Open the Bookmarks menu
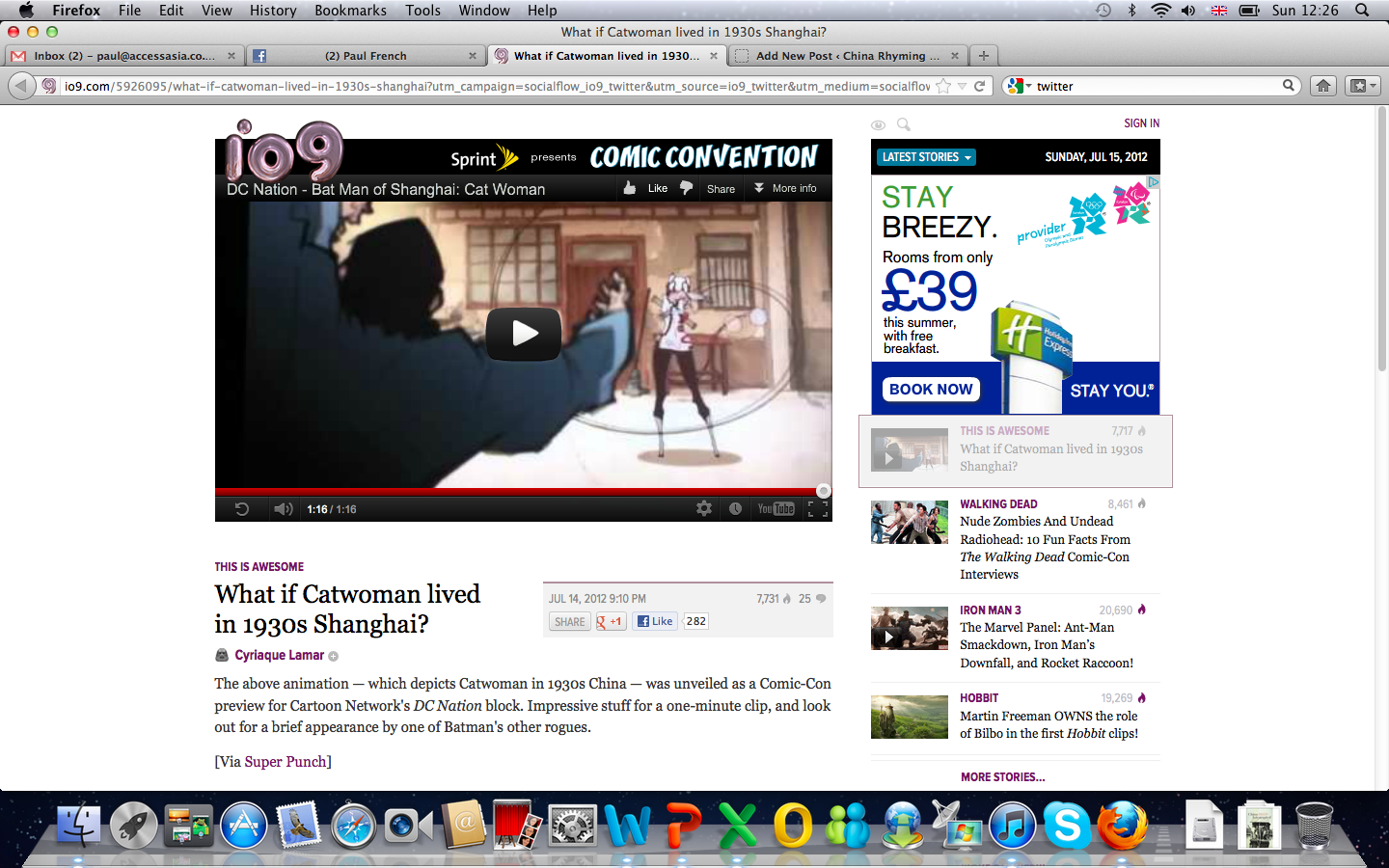 [x=350, y=11]
